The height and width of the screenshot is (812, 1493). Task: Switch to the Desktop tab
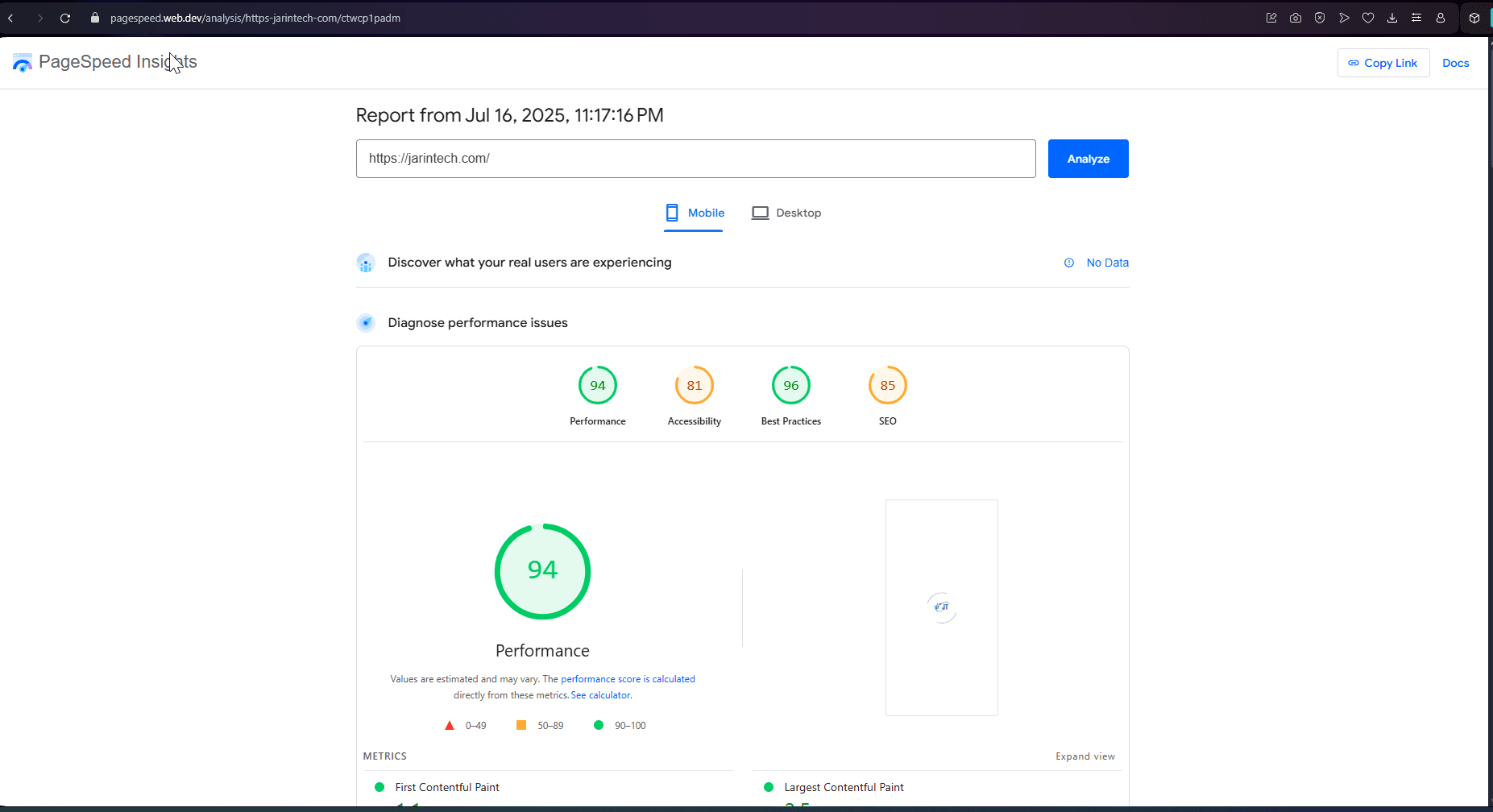786,213
